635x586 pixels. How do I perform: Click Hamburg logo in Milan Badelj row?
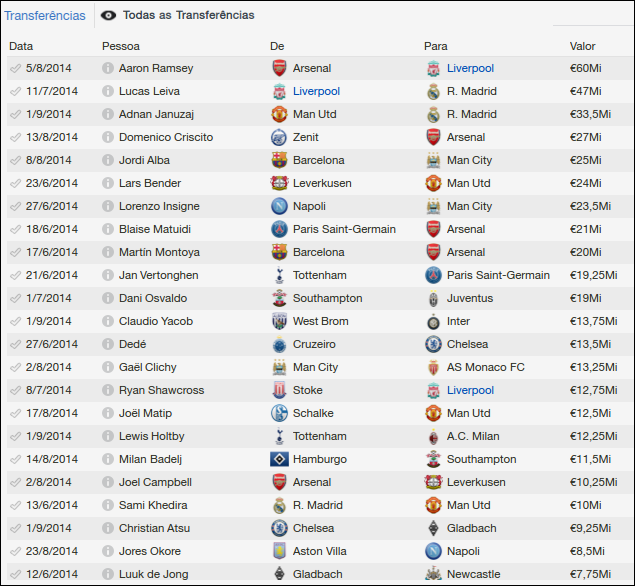(279, 459)
